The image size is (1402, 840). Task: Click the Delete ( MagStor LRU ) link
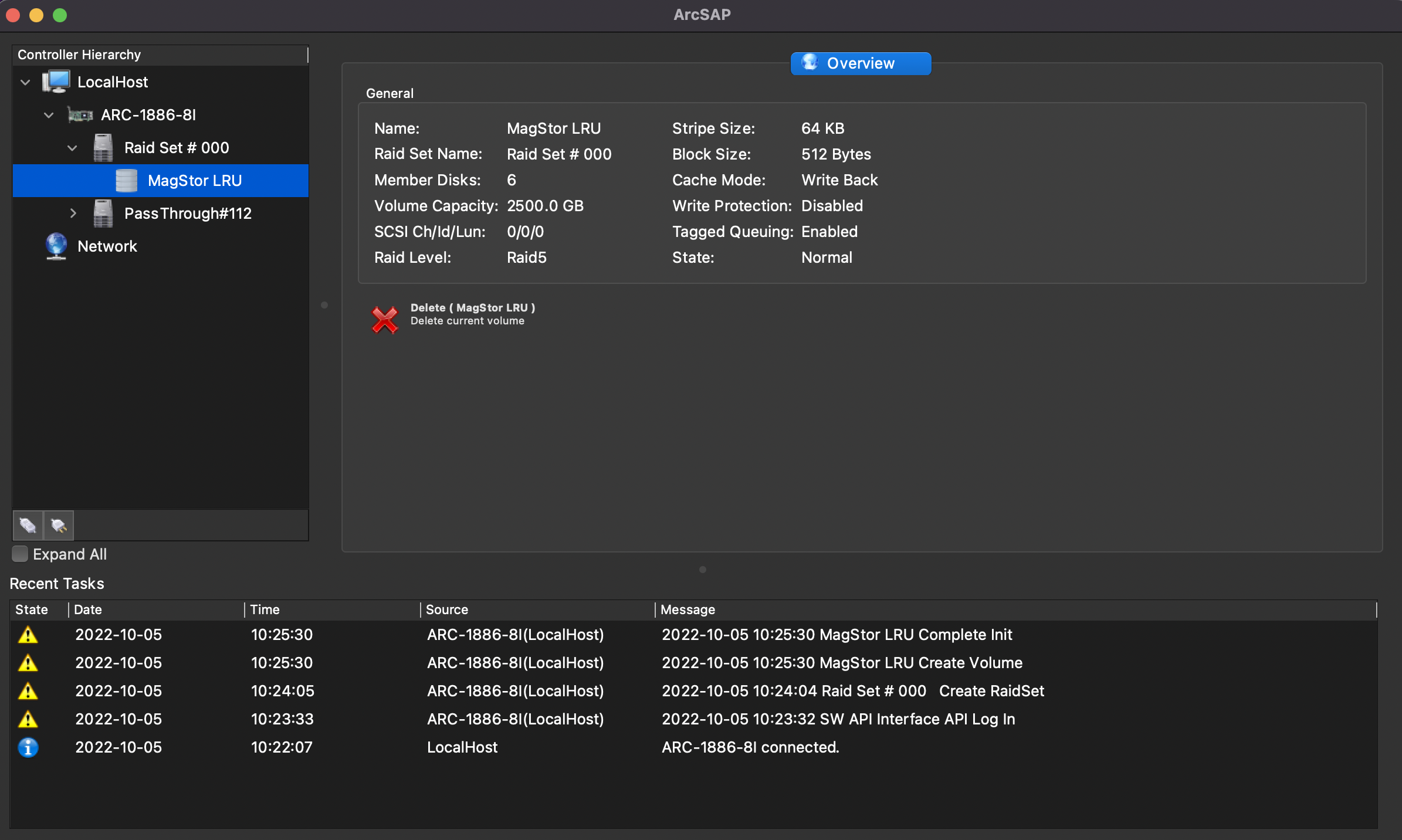tap(472, 307)
